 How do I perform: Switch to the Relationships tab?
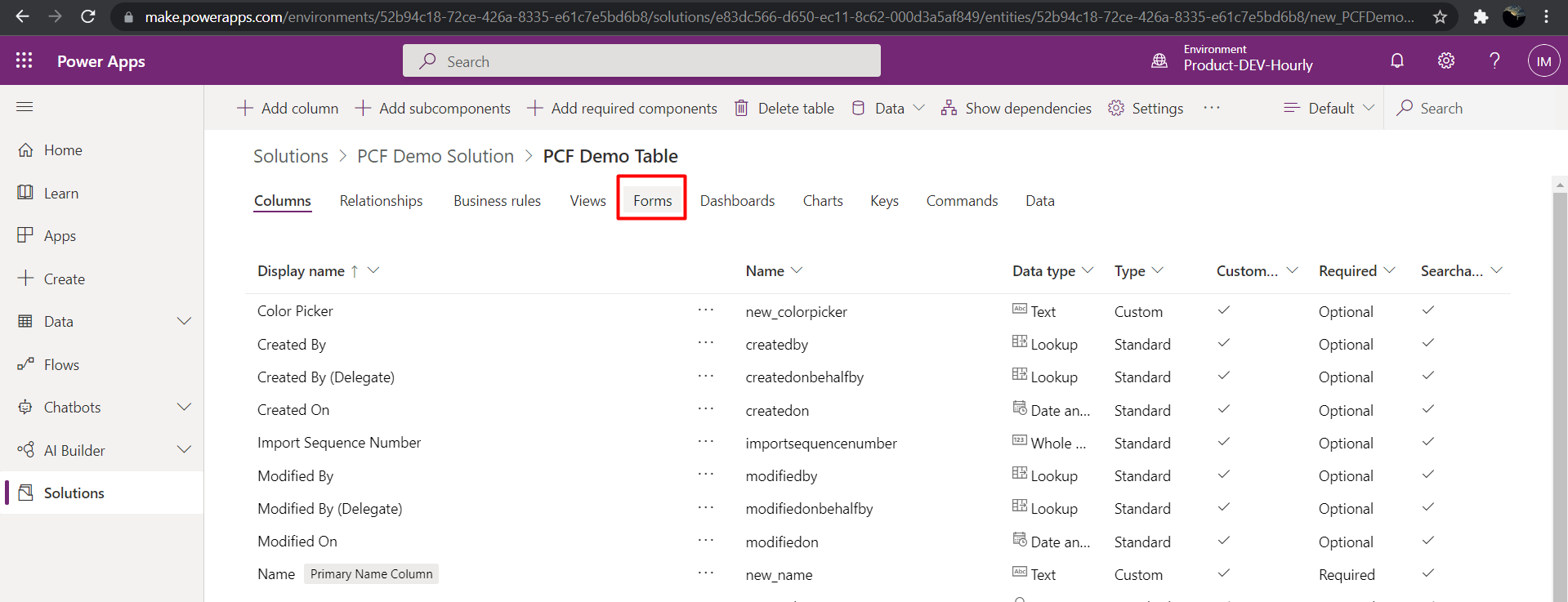tap(381, 201)
